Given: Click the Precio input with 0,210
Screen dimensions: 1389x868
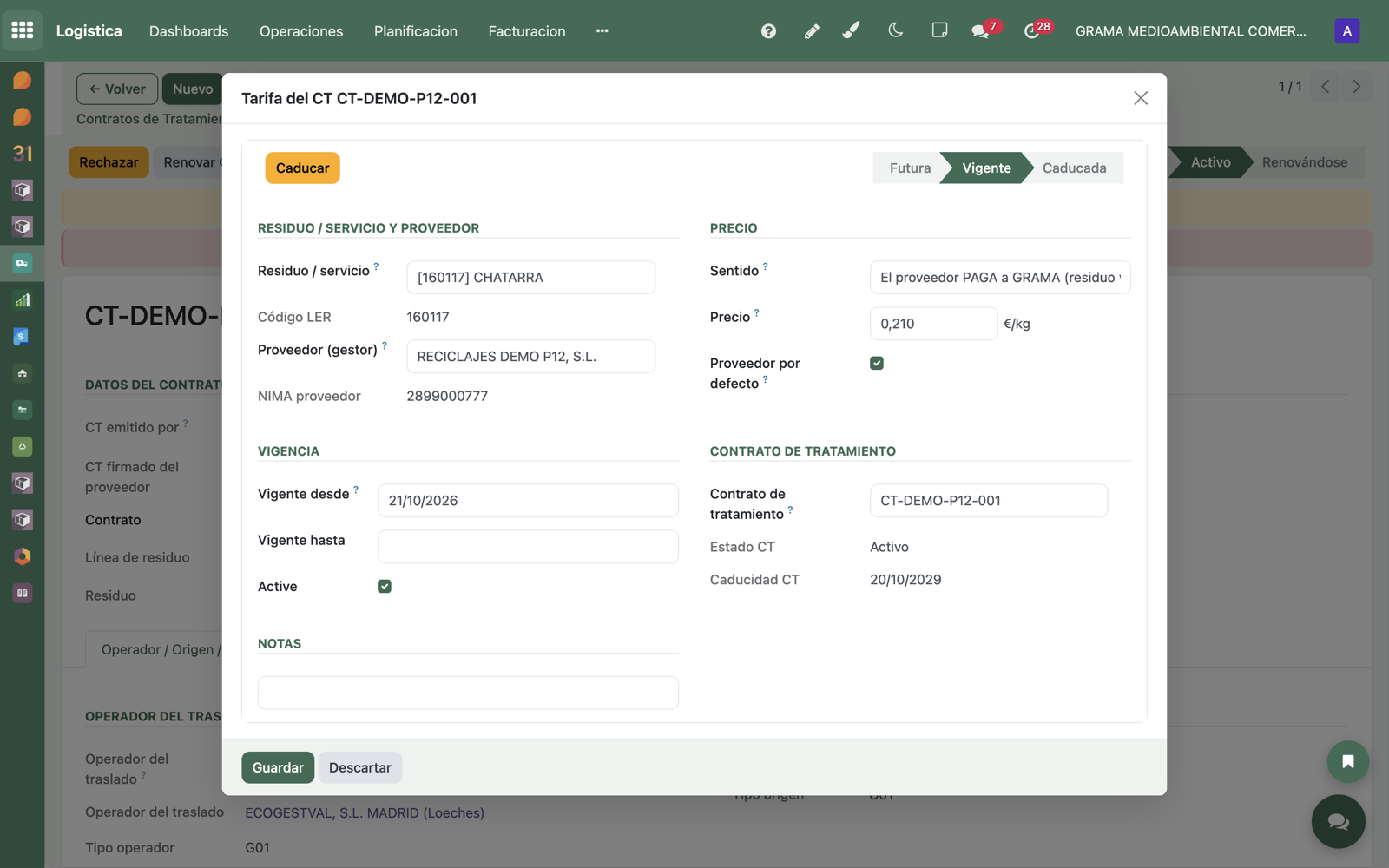Looking at the screenshot, I should (x=933, y=324).
